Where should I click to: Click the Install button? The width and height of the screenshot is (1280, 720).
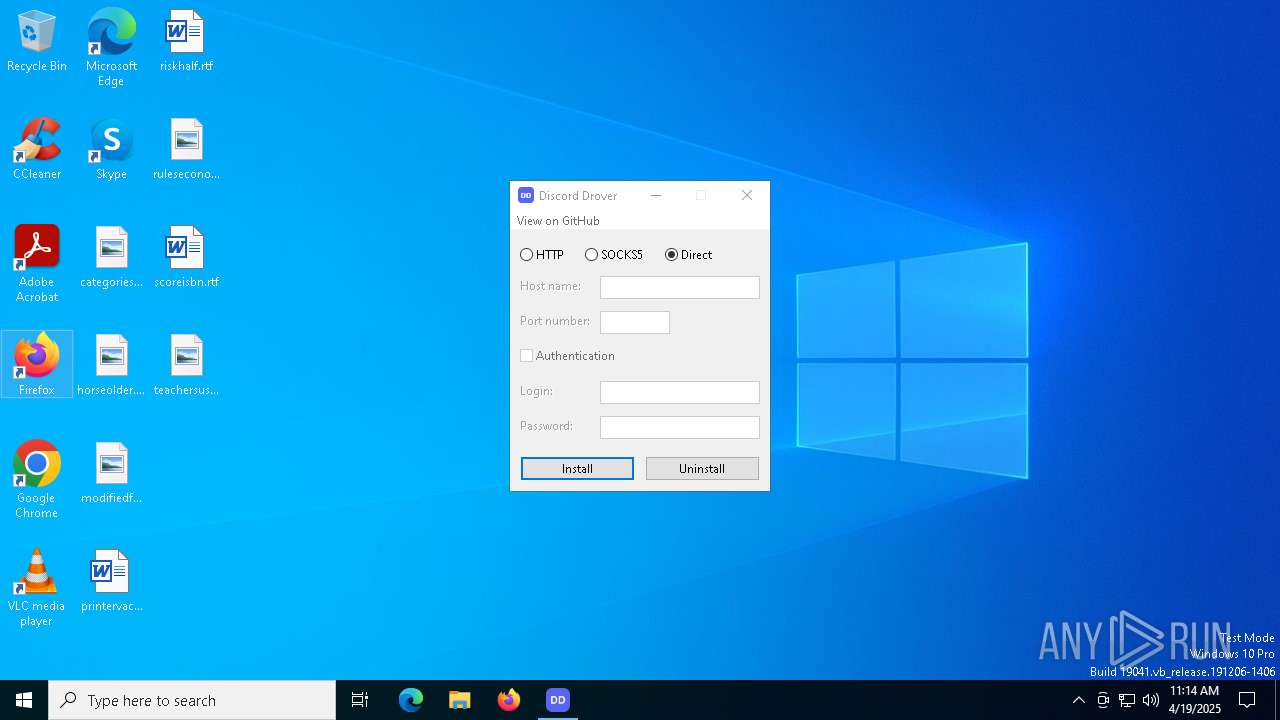[577, 468]
